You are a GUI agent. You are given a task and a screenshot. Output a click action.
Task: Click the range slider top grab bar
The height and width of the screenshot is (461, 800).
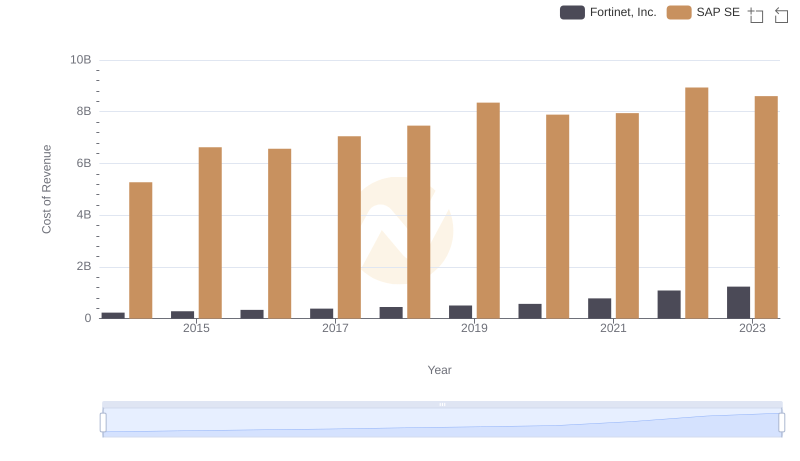pos(442,404)
